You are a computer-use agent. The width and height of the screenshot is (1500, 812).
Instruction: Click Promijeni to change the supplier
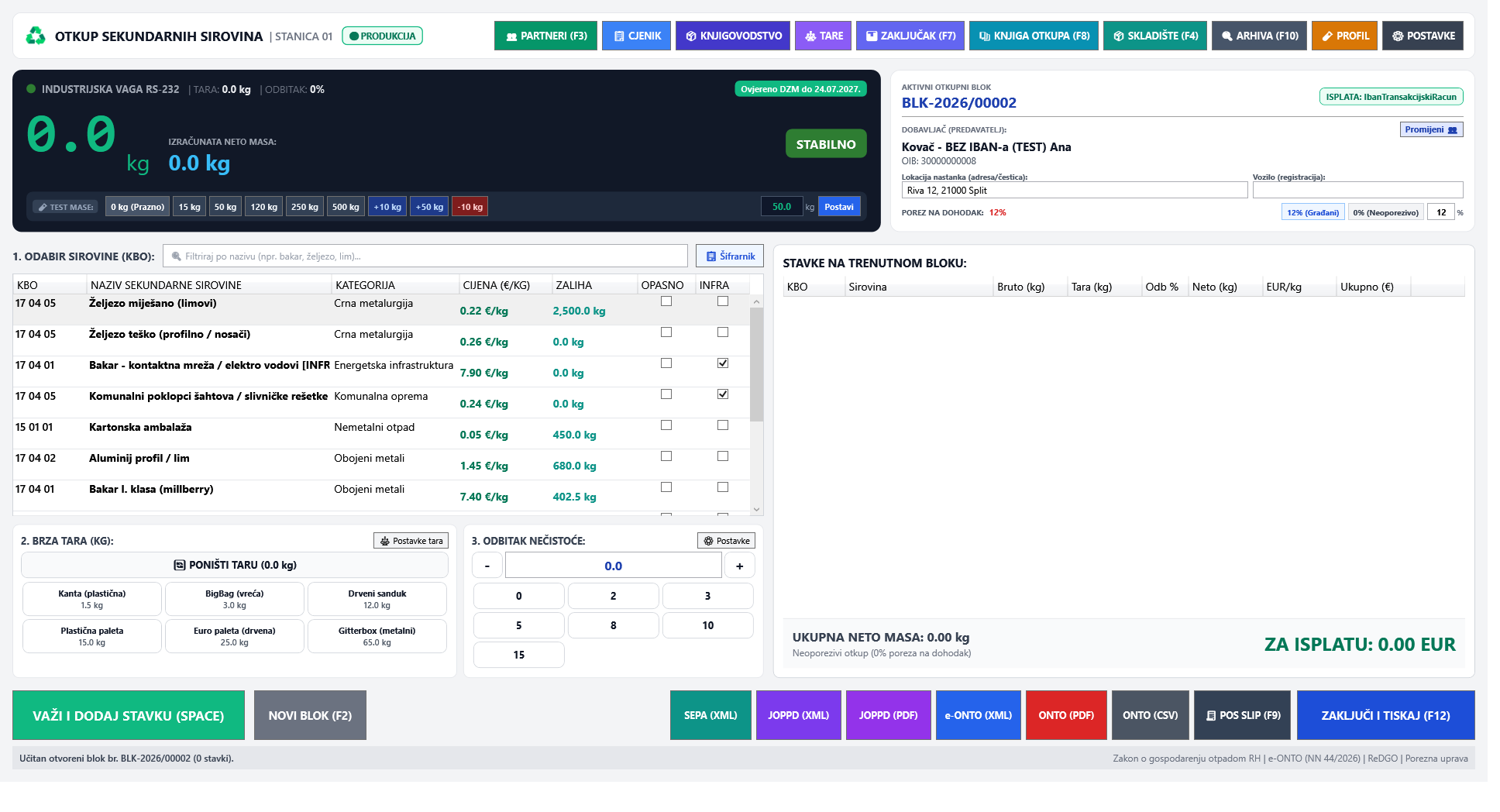pyautogui.click(x=1431, y=129)
